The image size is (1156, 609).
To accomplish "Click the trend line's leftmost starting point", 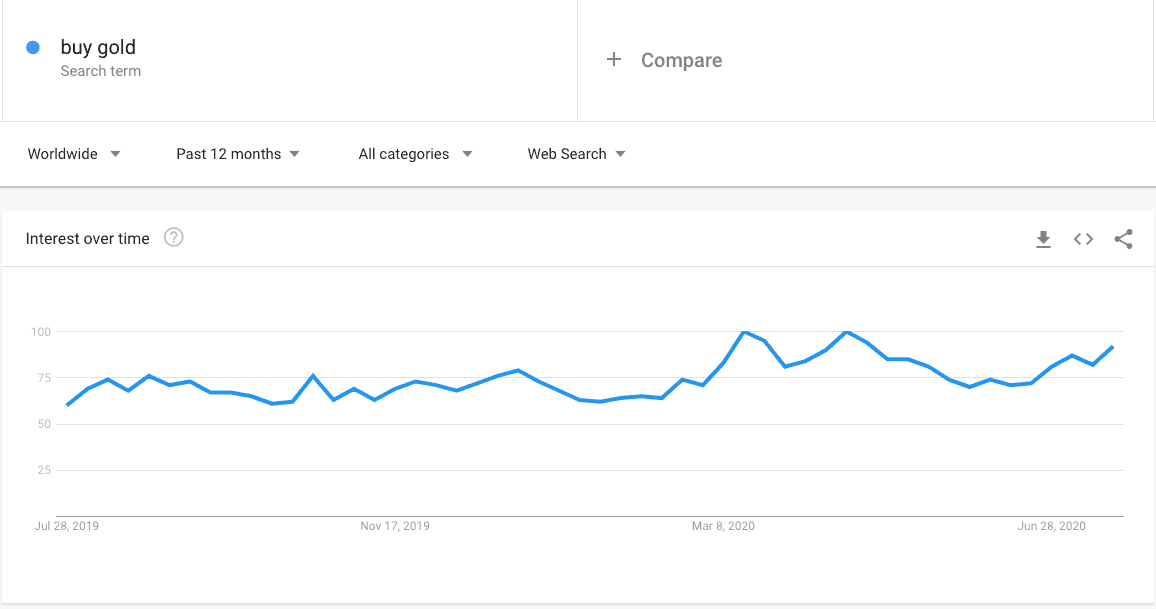I will 67,405.
